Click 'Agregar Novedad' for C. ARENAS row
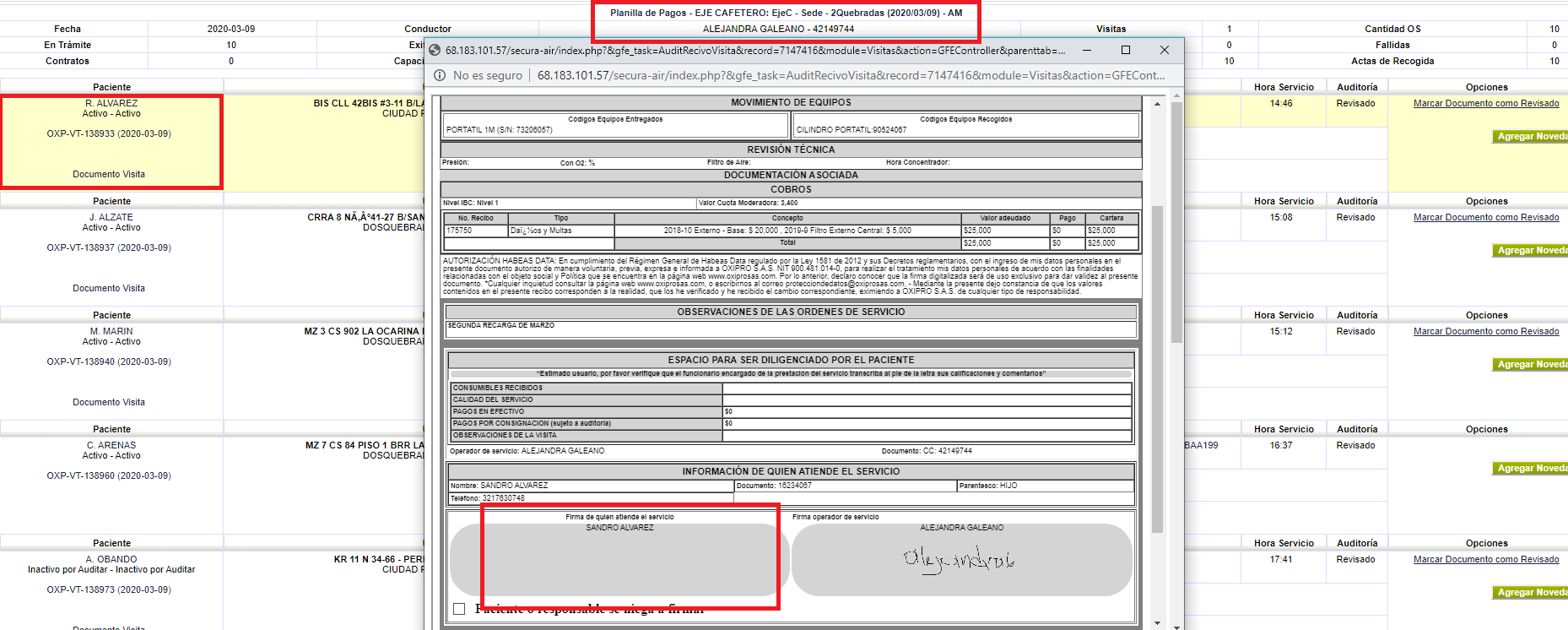The image size is (1568, 630). [x=1530, y=468]
